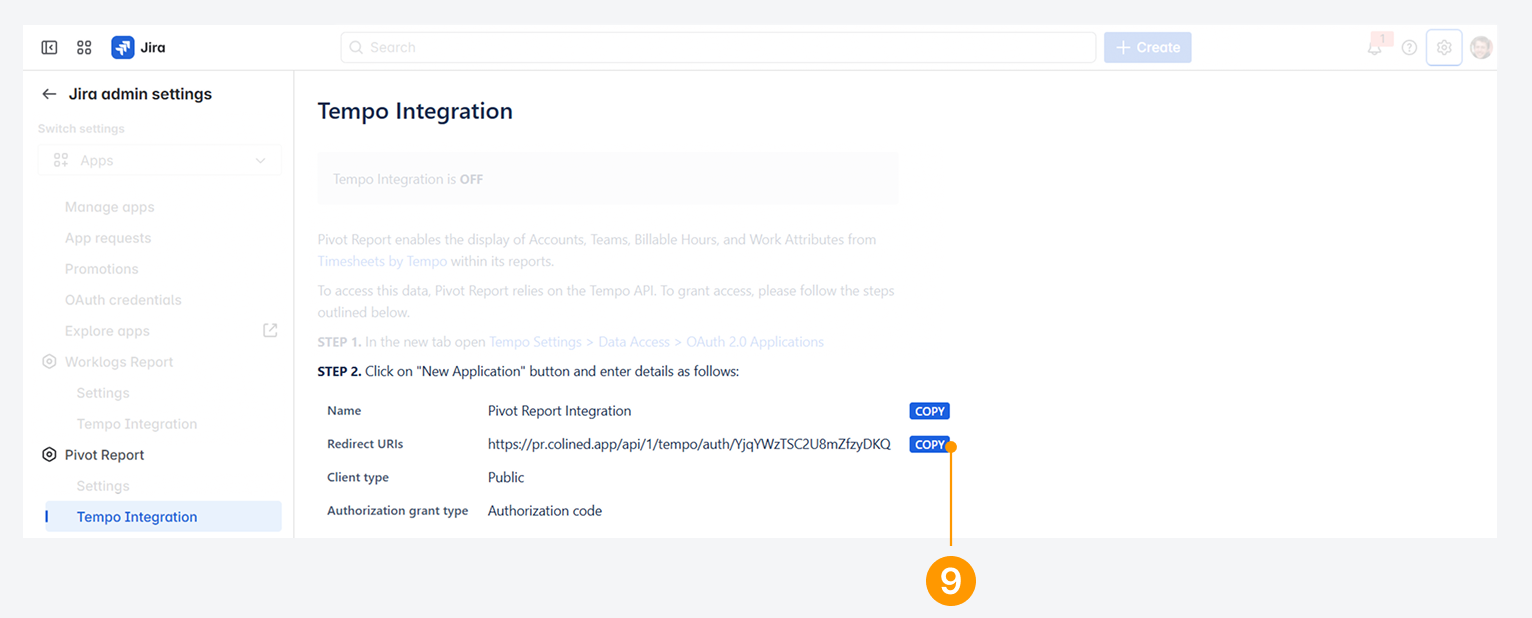The width and height of the screenshot is (1532, 618).
Task: Click the Client type label
Action: 358,477
